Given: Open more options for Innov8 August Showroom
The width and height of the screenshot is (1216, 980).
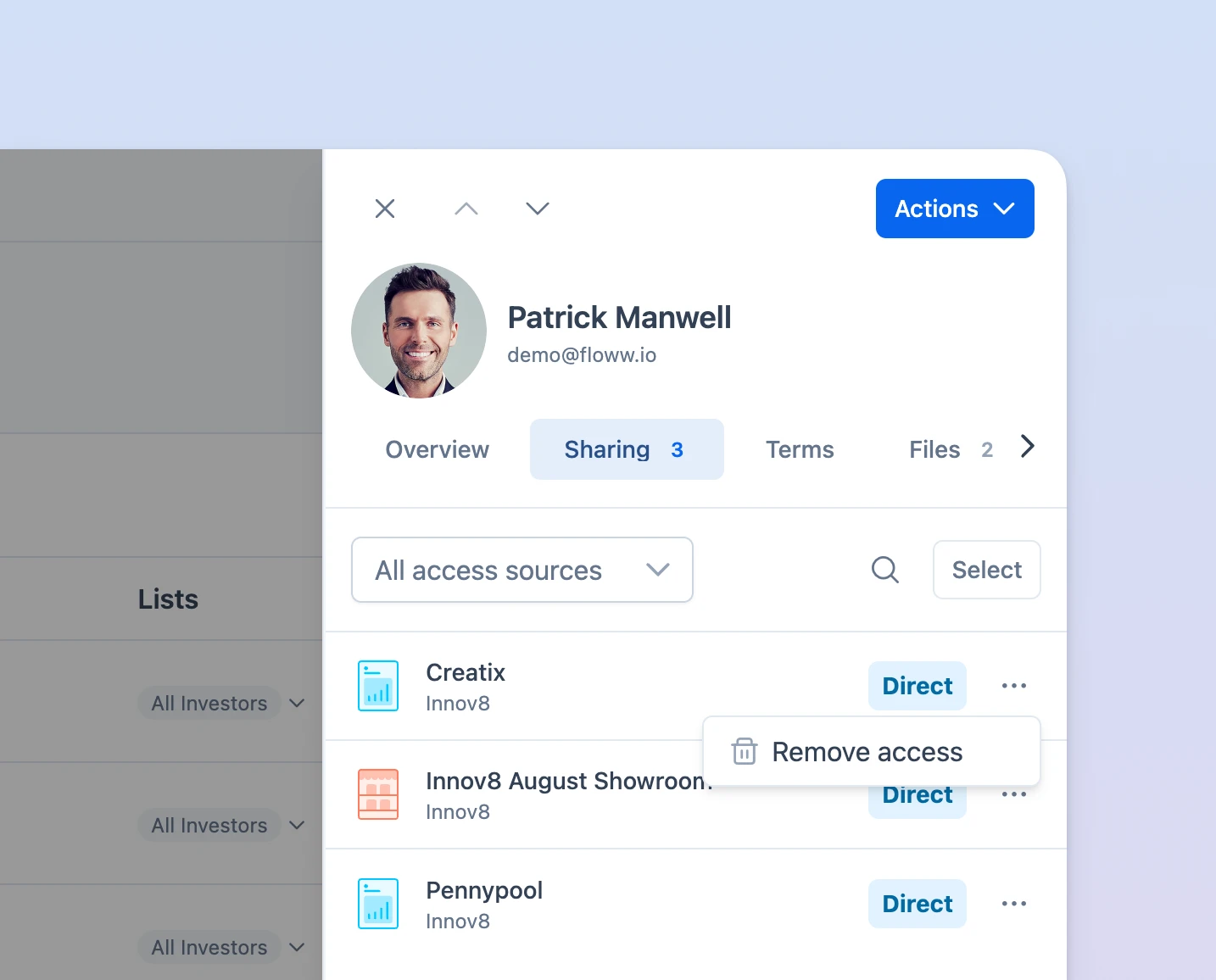Looking at the screenshot, I should click(1014, 794).
